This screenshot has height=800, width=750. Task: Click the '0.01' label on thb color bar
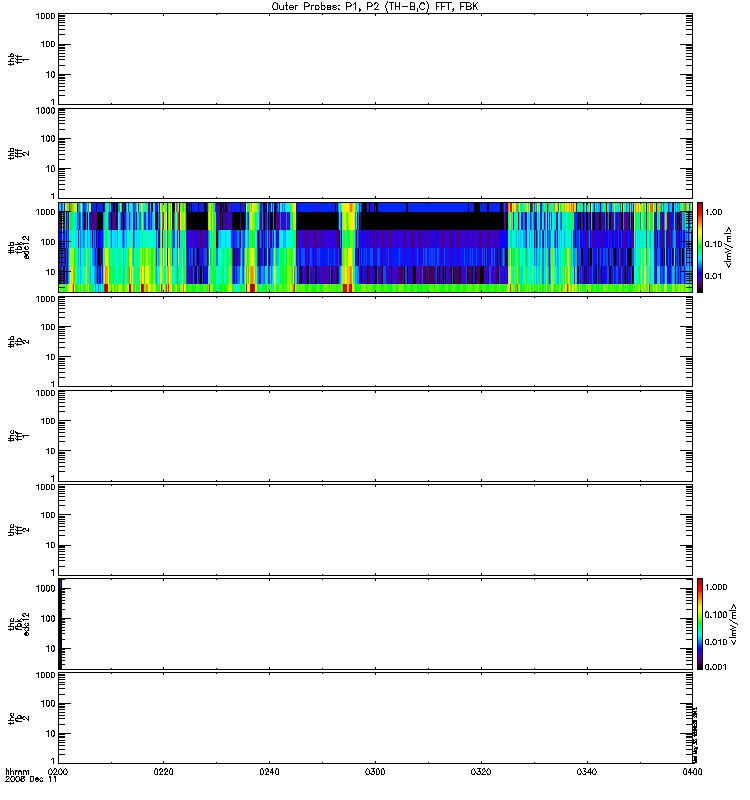coord(713,276)
